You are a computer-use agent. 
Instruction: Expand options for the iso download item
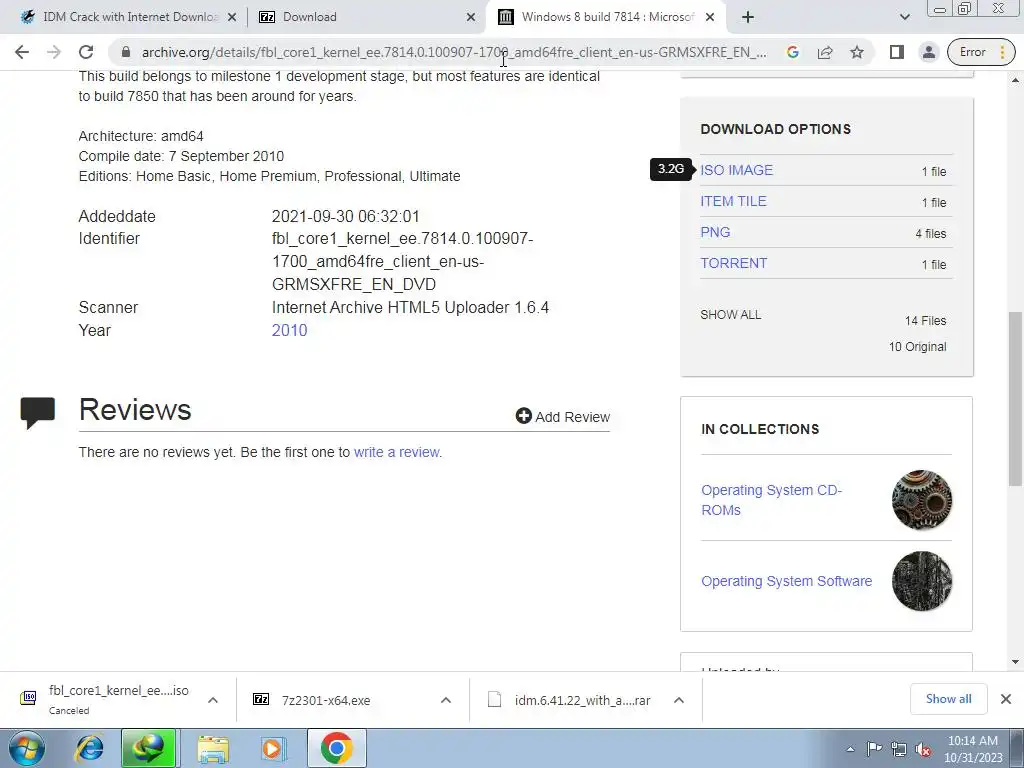pos(213,700)
